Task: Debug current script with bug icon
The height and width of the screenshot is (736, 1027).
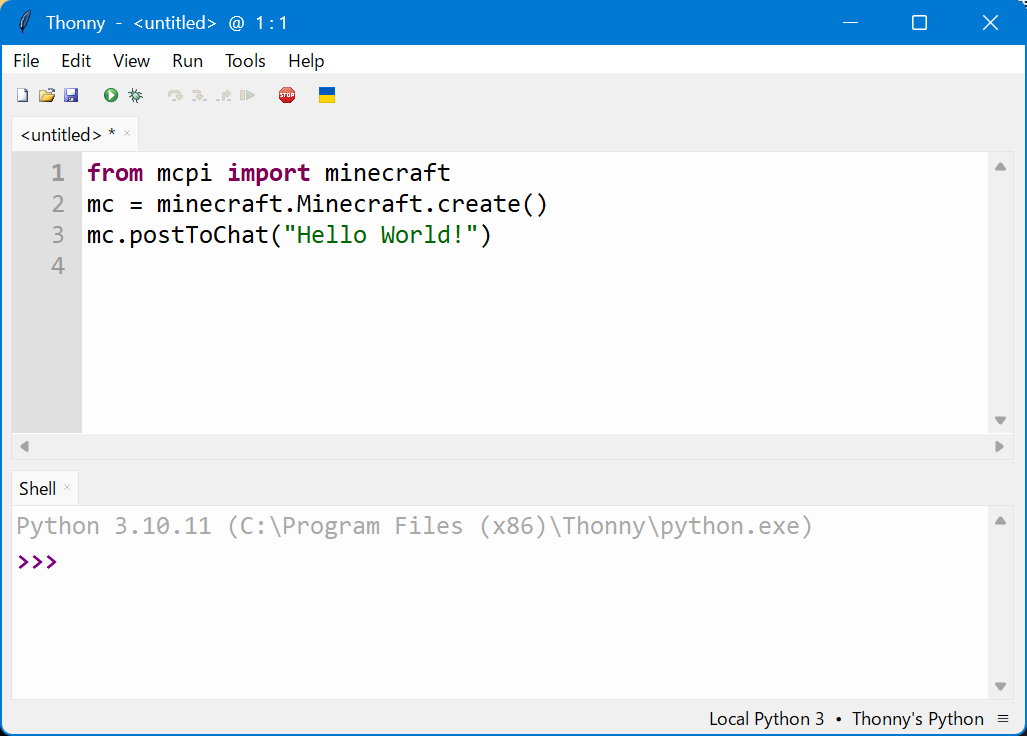Action: tap(136, 96)
